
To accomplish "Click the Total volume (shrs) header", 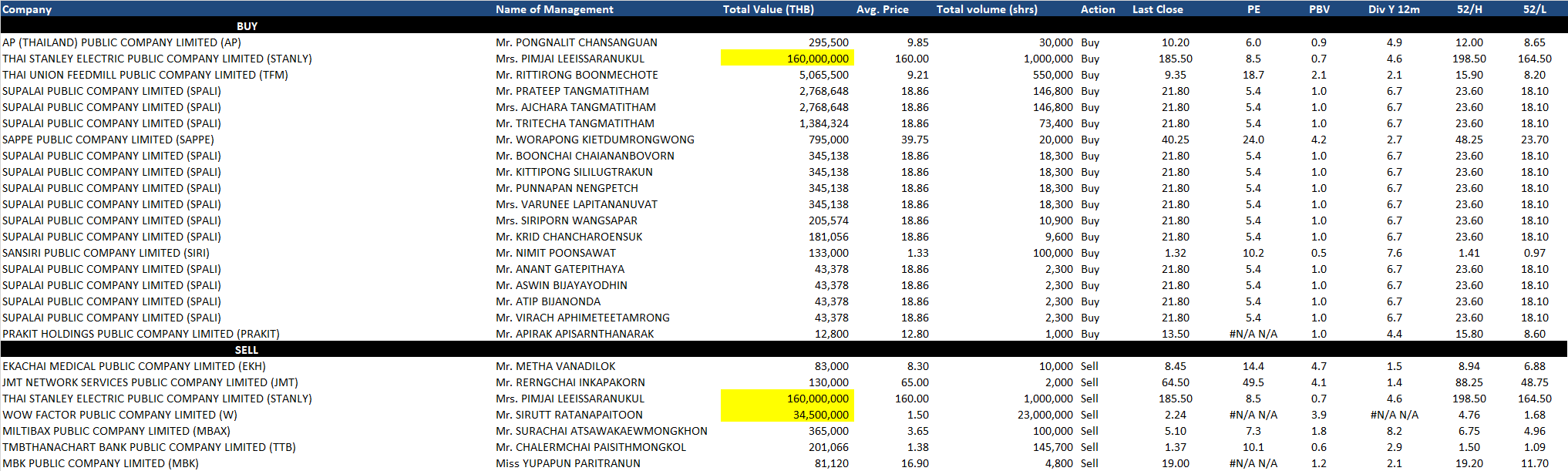I will (x=986, y=9).
